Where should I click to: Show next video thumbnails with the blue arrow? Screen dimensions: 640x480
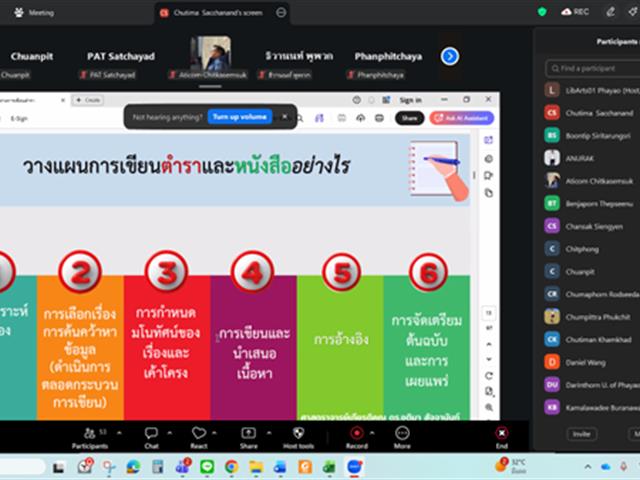pos(450,56)
